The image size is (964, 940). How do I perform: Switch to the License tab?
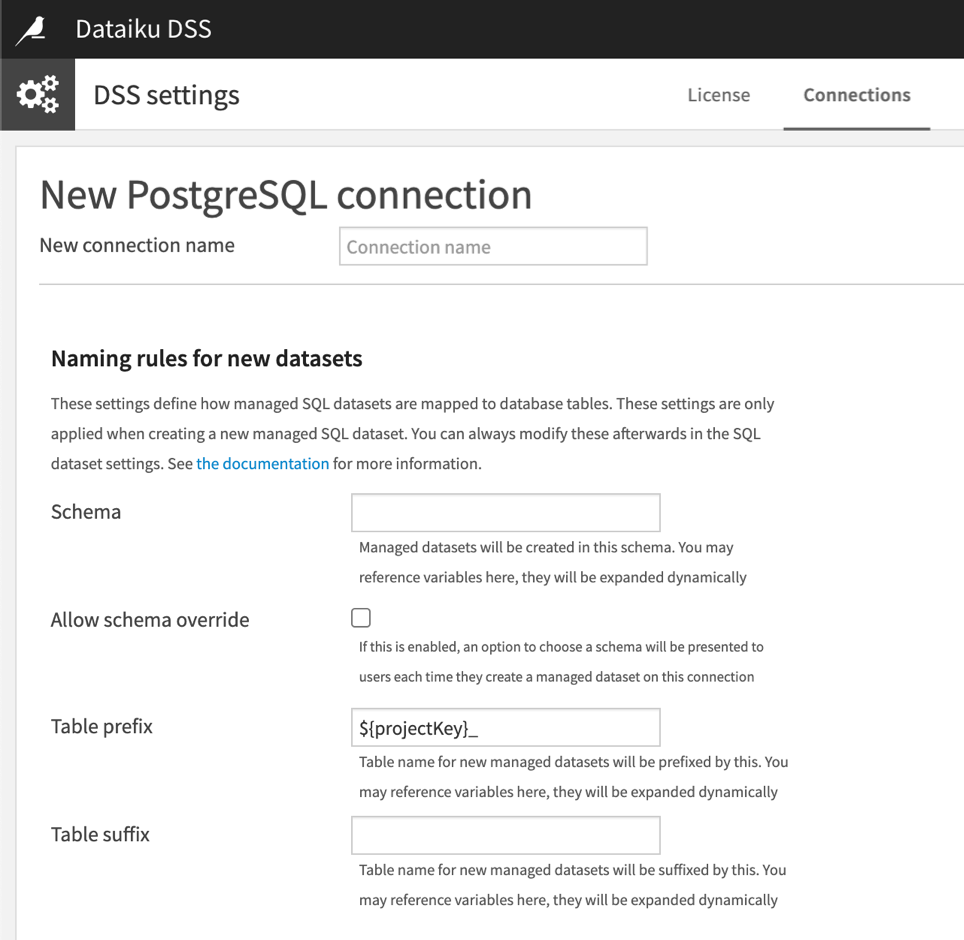[x=718, y=95]
